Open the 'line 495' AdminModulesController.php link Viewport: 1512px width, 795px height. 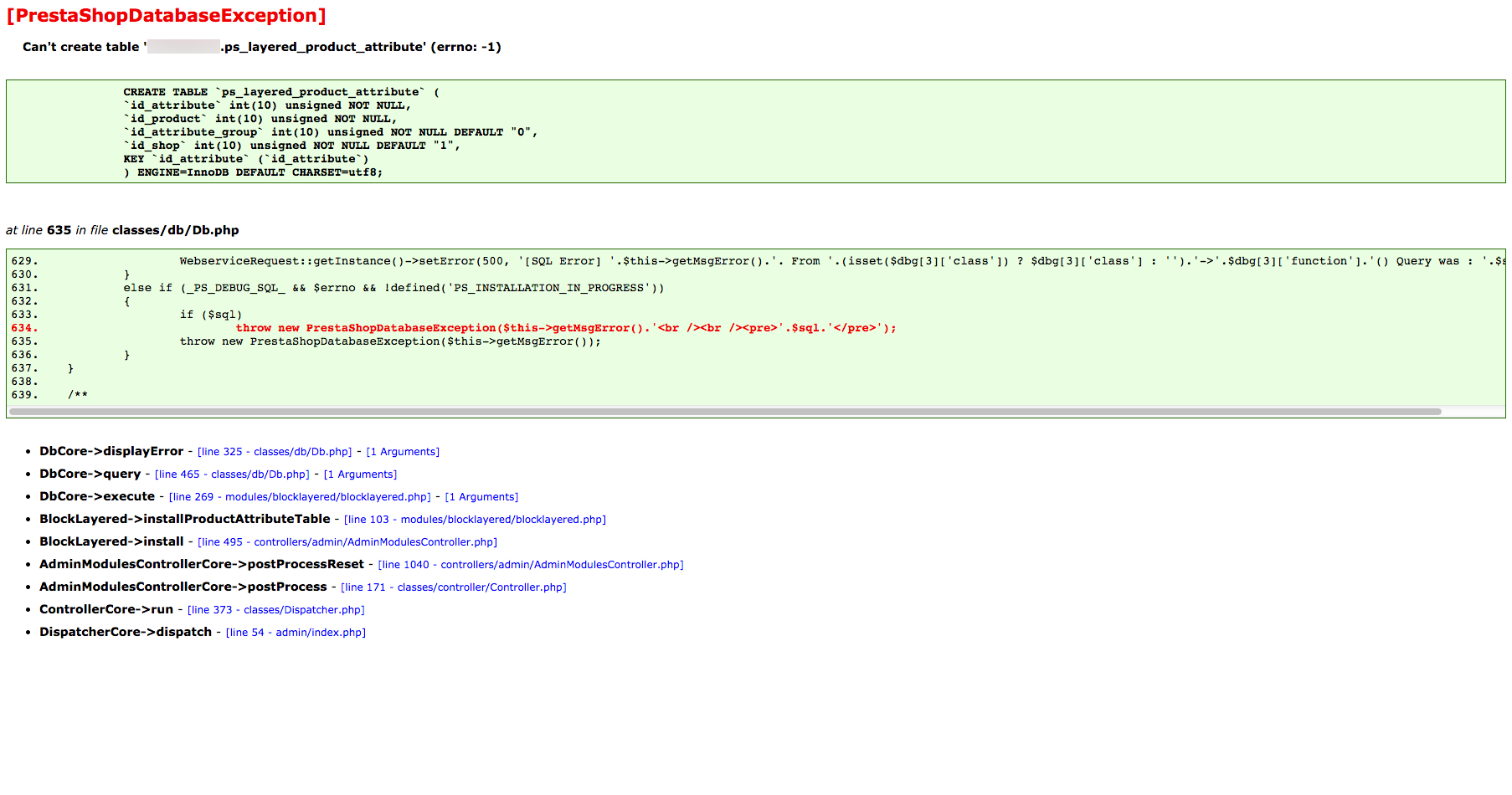pyautogui.click(x=347, y=542)
